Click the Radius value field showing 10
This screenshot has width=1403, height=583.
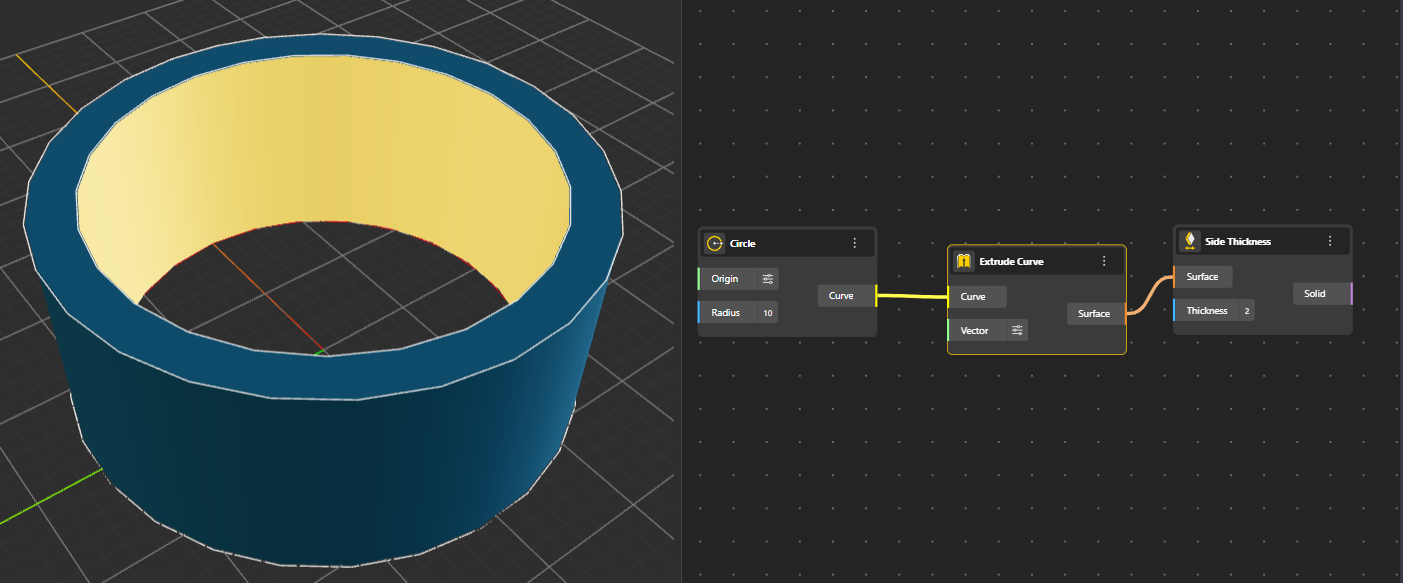(x=767, y=313)
